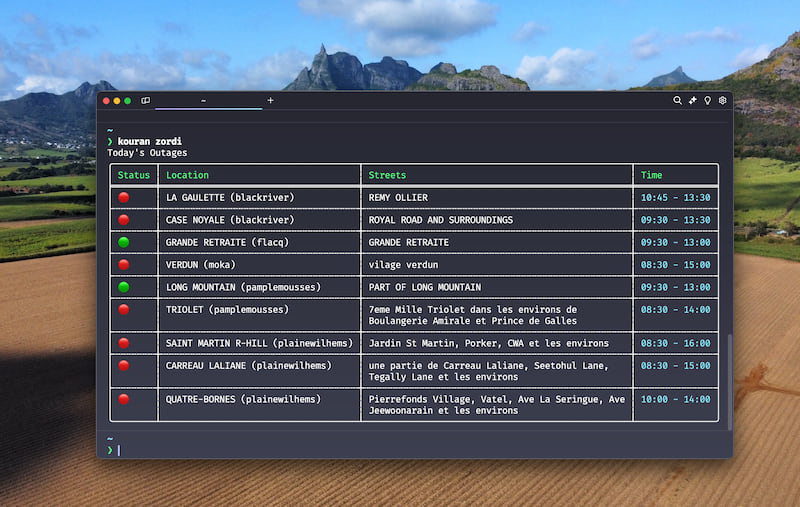The height and width of the screenshot is (507, 800).
Task: Click the Streets column header
Action: click(x=387, y=175)
